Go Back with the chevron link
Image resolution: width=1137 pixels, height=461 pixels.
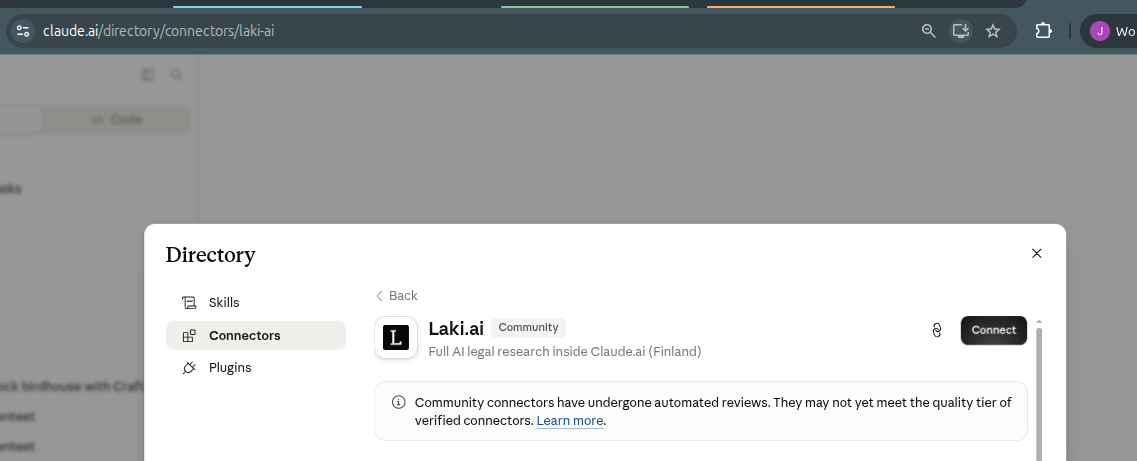(396, 296)
